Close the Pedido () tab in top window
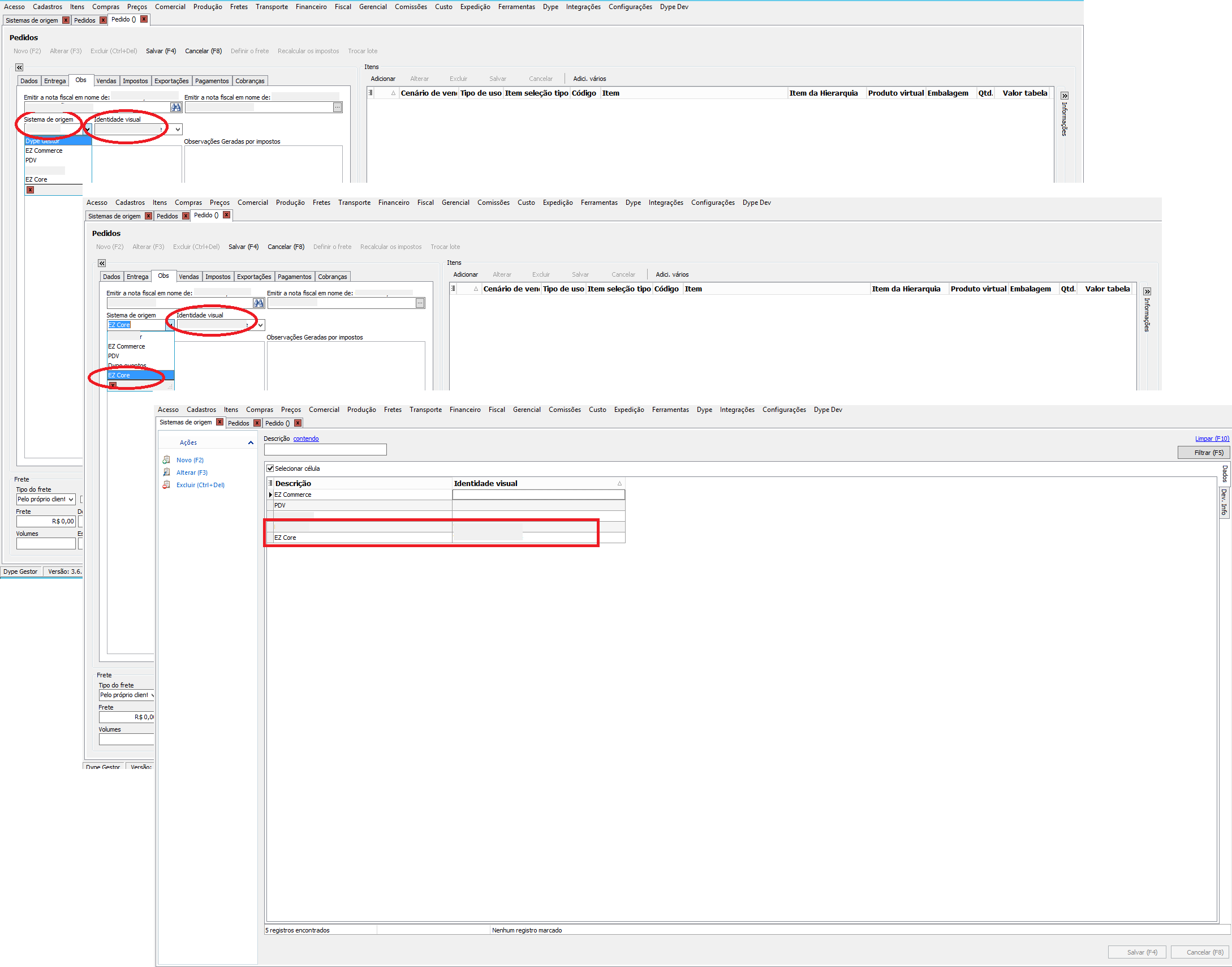This screenshot has width=1232, height=967. click(144, 19)
